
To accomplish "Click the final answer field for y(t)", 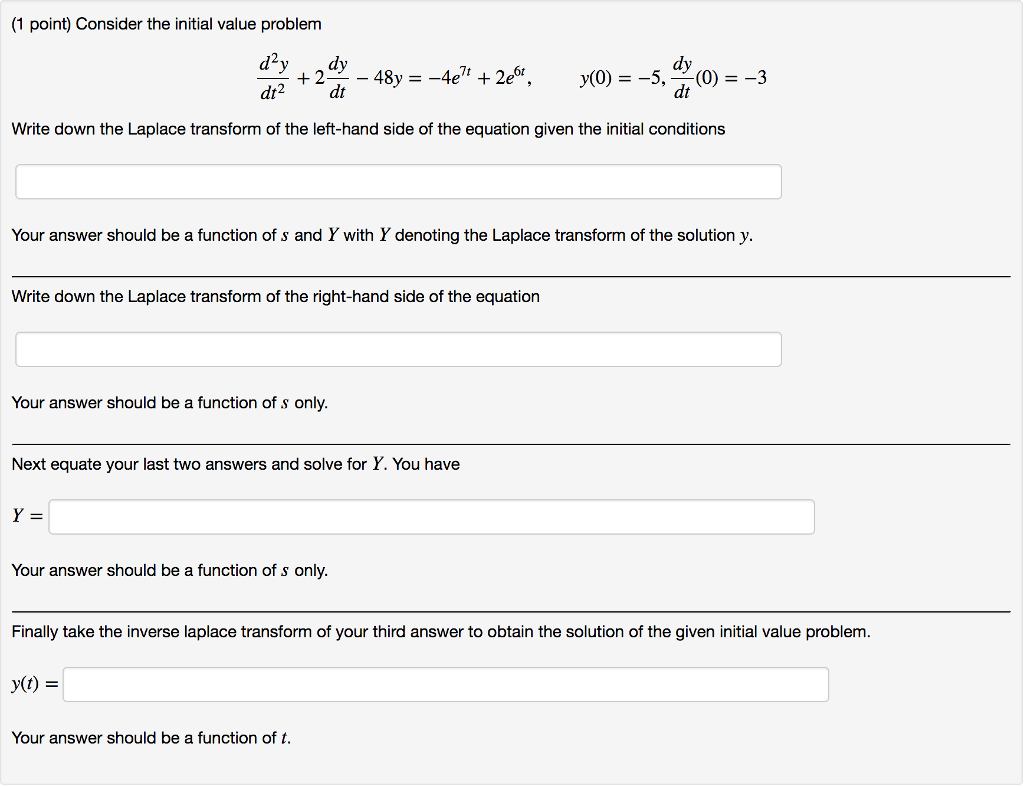I will pyautogui.click(x=445, y=684).
